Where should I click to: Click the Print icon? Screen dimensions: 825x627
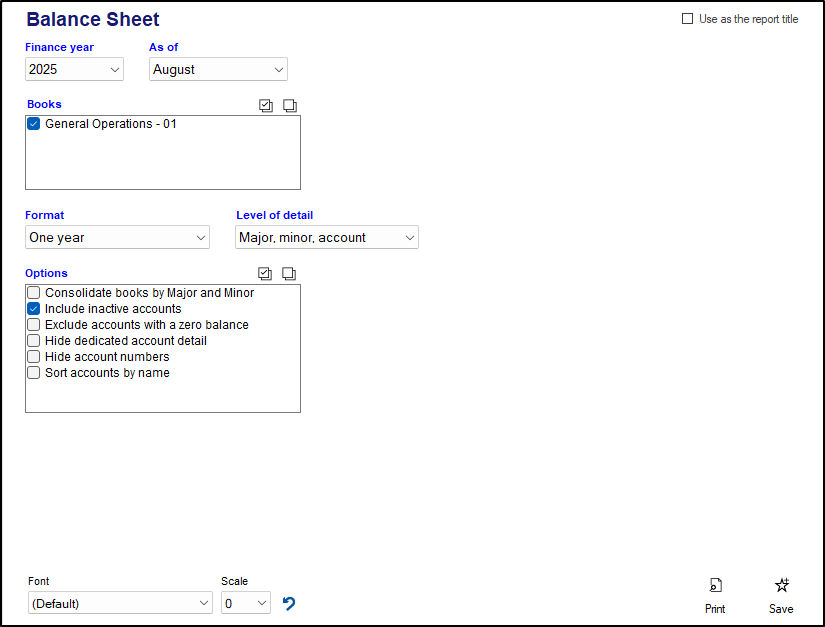pos(715,586)
